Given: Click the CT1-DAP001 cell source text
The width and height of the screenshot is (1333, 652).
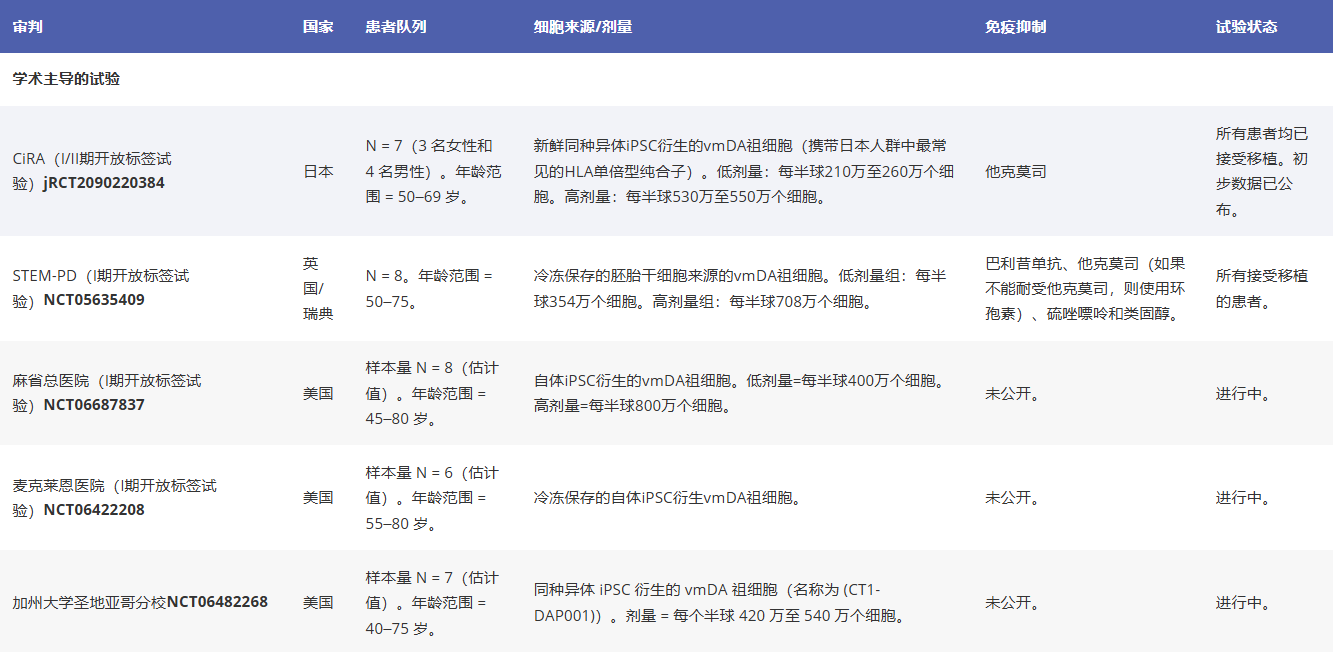Looking at the screenshot, I should [x=719, y=602].
